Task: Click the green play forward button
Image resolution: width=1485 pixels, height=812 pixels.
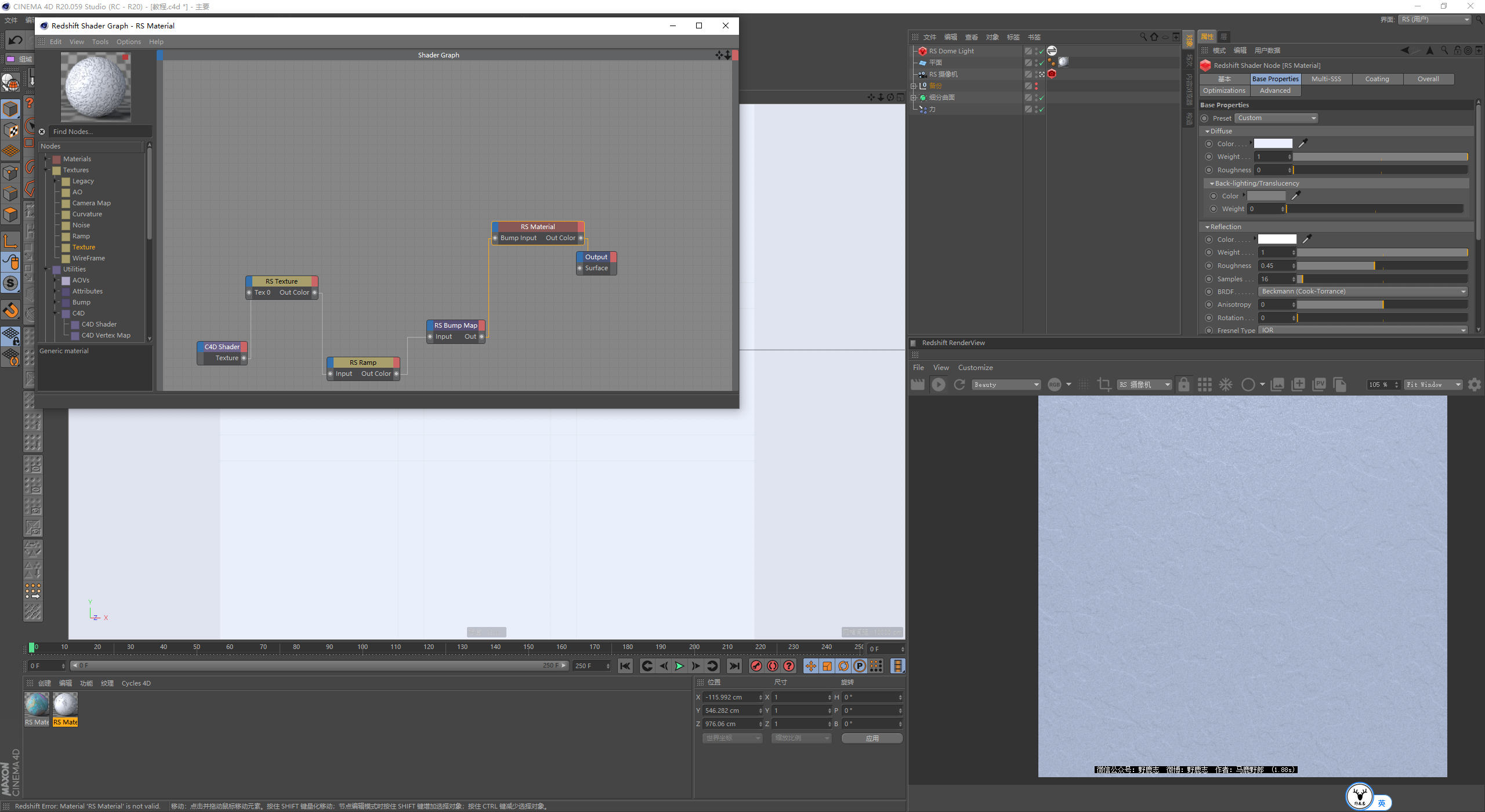Action: click(679, 666)
